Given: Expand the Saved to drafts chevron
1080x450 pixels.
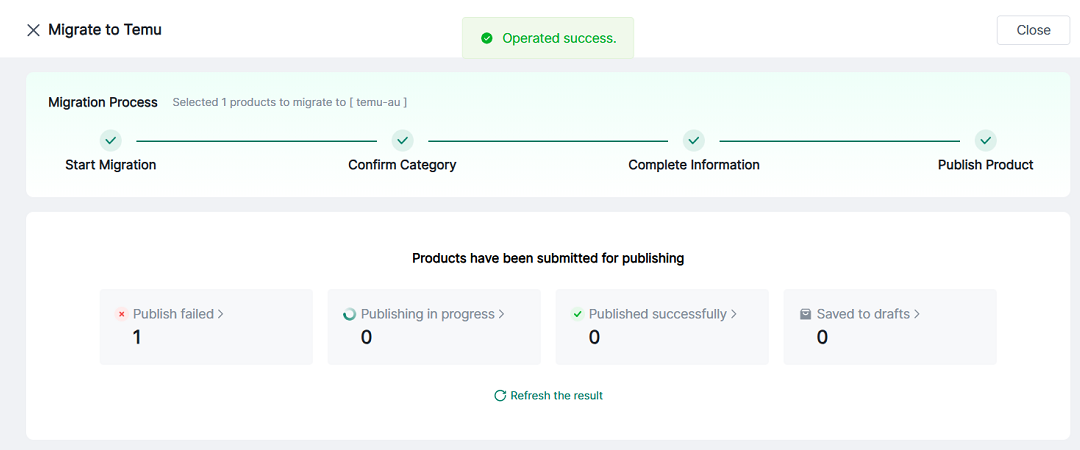Looking at the screenshot, I should pos(917,314).
